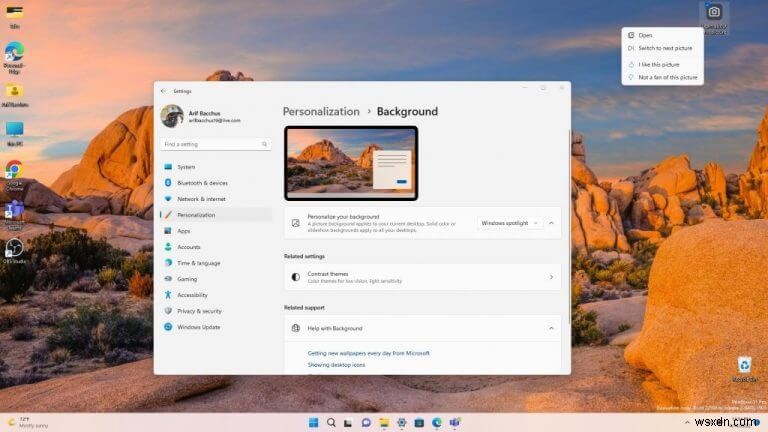Select the Recycle Bin desktop icon

(x=744, y=369)
